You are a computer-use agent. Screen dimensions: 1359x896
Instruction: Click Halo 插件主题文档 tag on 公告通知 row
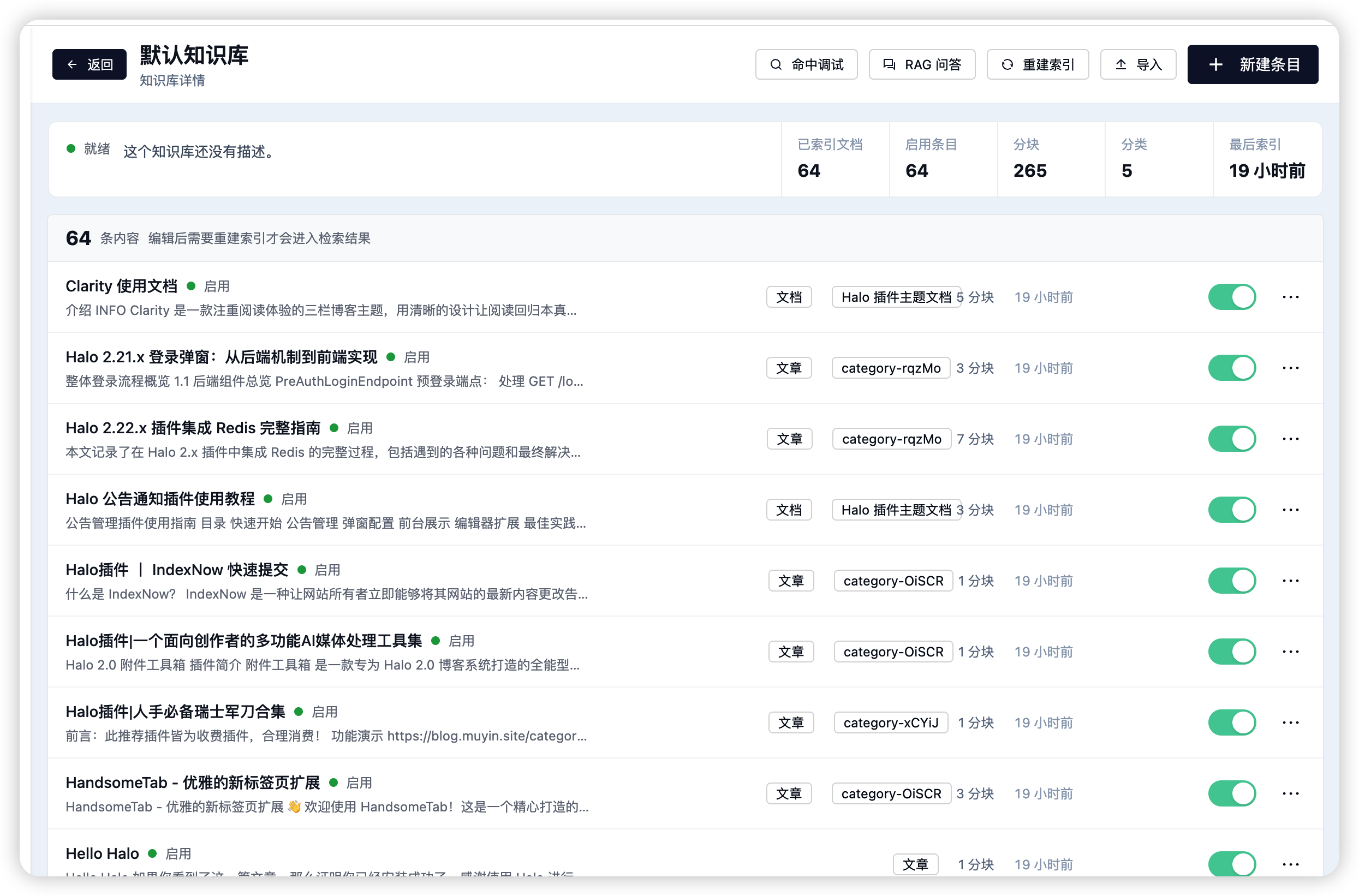(x=896, y=510)
